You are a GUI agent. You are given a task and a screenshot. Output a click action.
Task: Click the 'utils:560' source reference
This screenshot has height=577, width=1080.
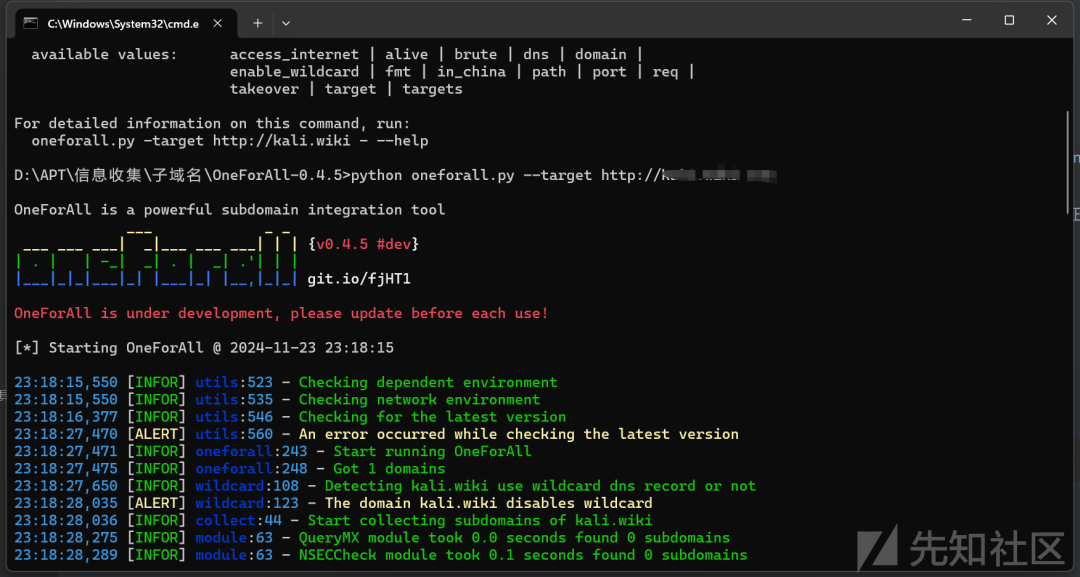(x=234, y=434)
